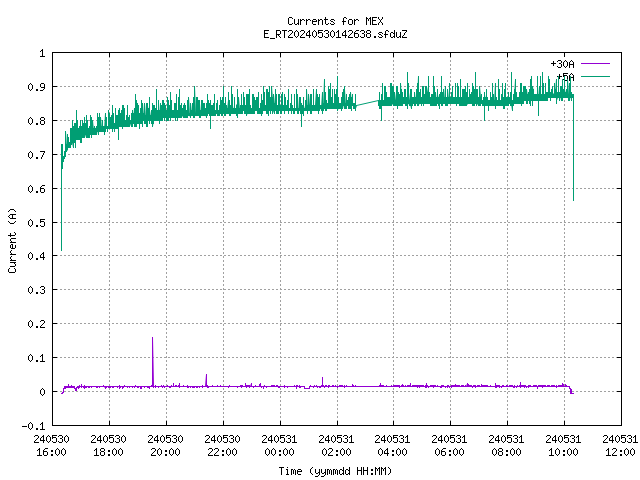Click the x-axis label 240530 18:00
640x480 pixels.
109,445
